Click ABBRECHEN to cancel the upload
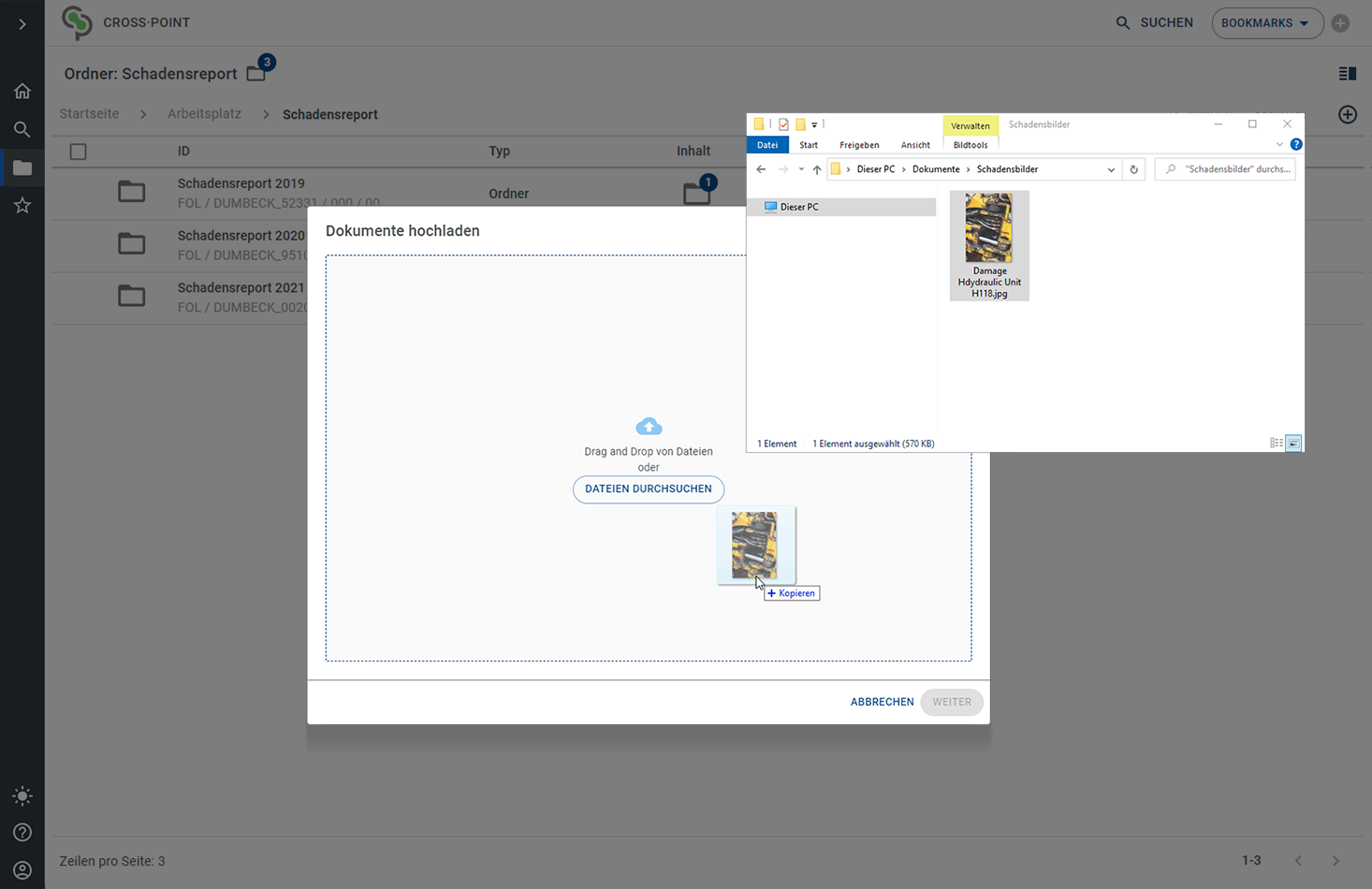 click(882, 702)
